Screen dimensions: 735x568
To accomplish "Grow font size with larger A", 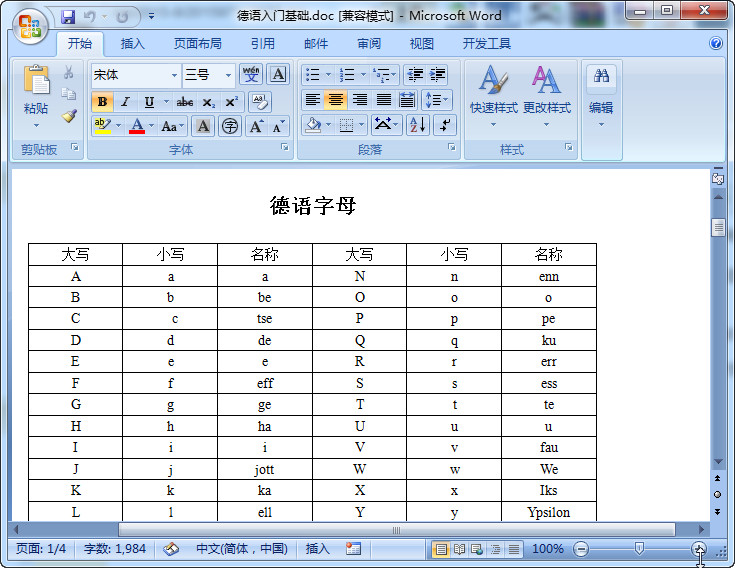I will (x=256, y=126).
